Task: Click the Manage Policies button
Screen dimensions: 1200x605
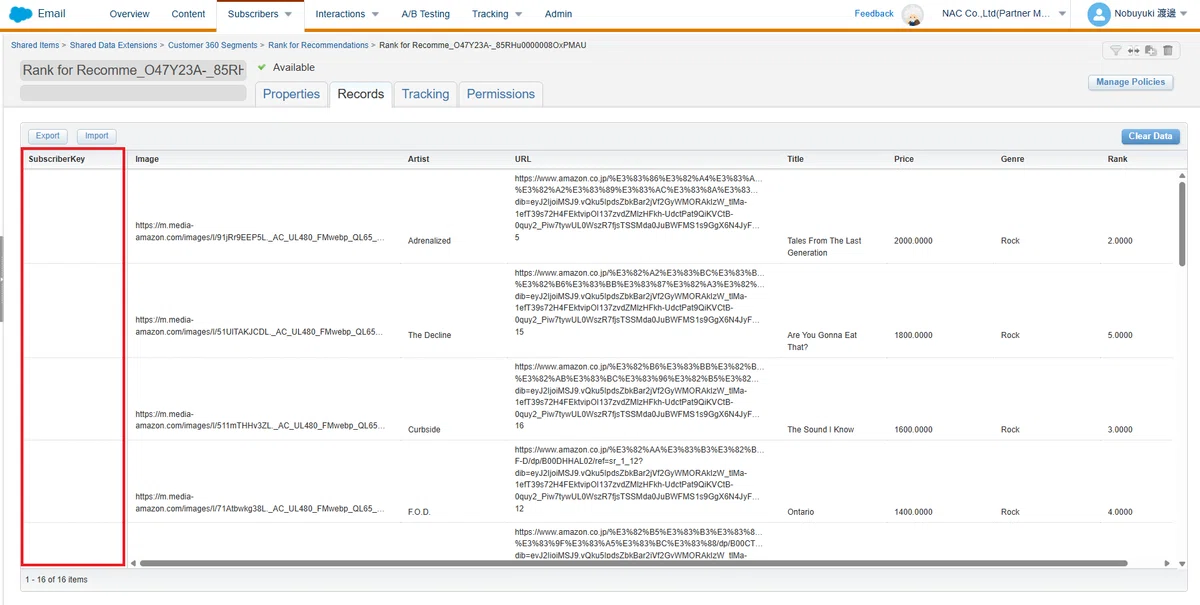Action: click(1131, 82)
